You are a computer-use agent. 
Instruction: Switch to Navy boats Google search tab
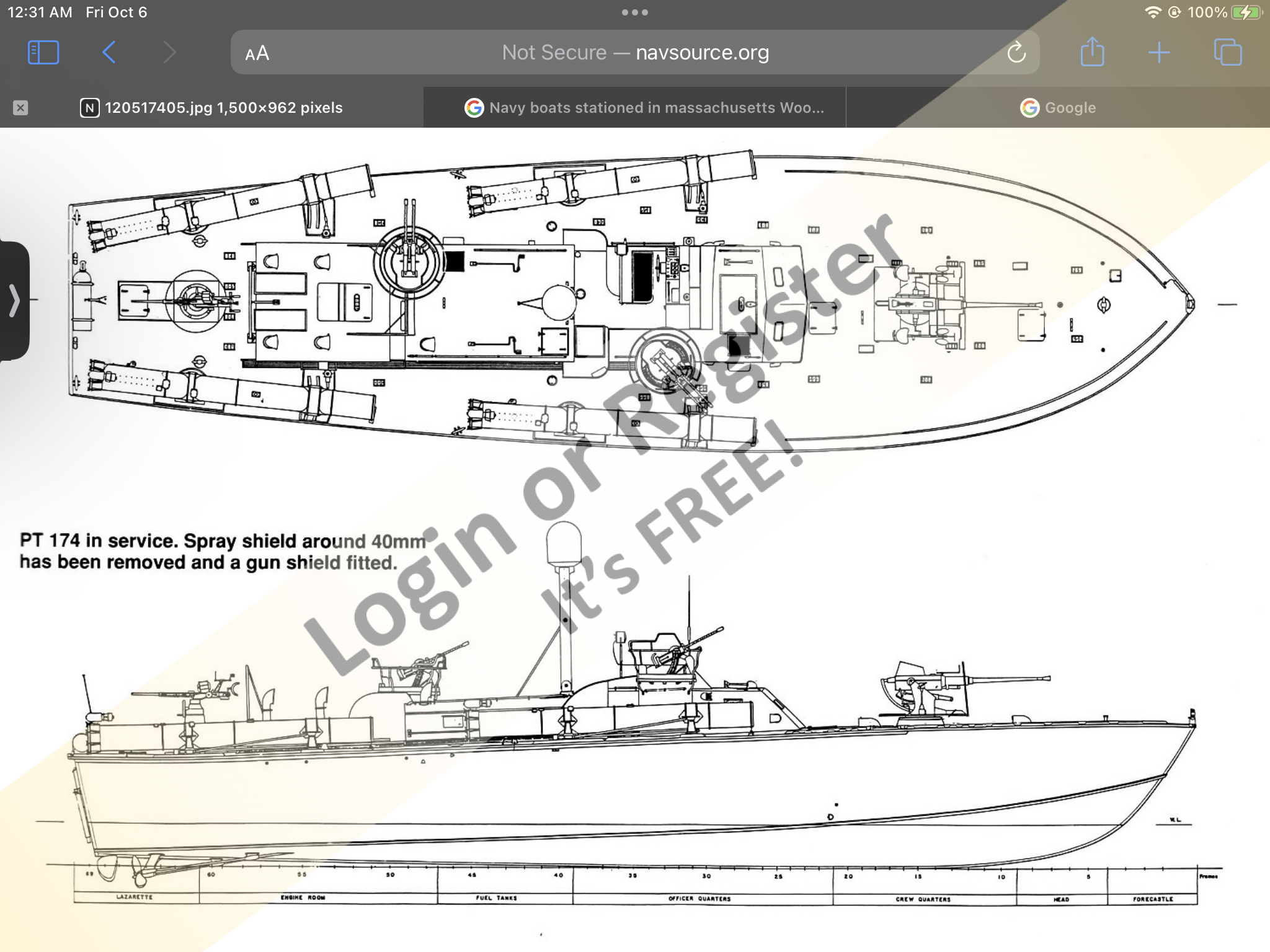tap(644, 108)
